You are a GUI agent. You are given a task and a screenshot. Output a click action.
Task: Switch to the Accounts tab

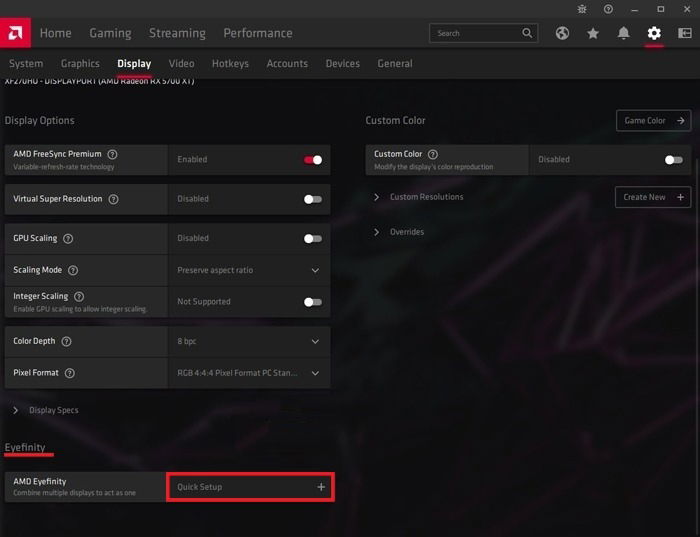point(287,63)
